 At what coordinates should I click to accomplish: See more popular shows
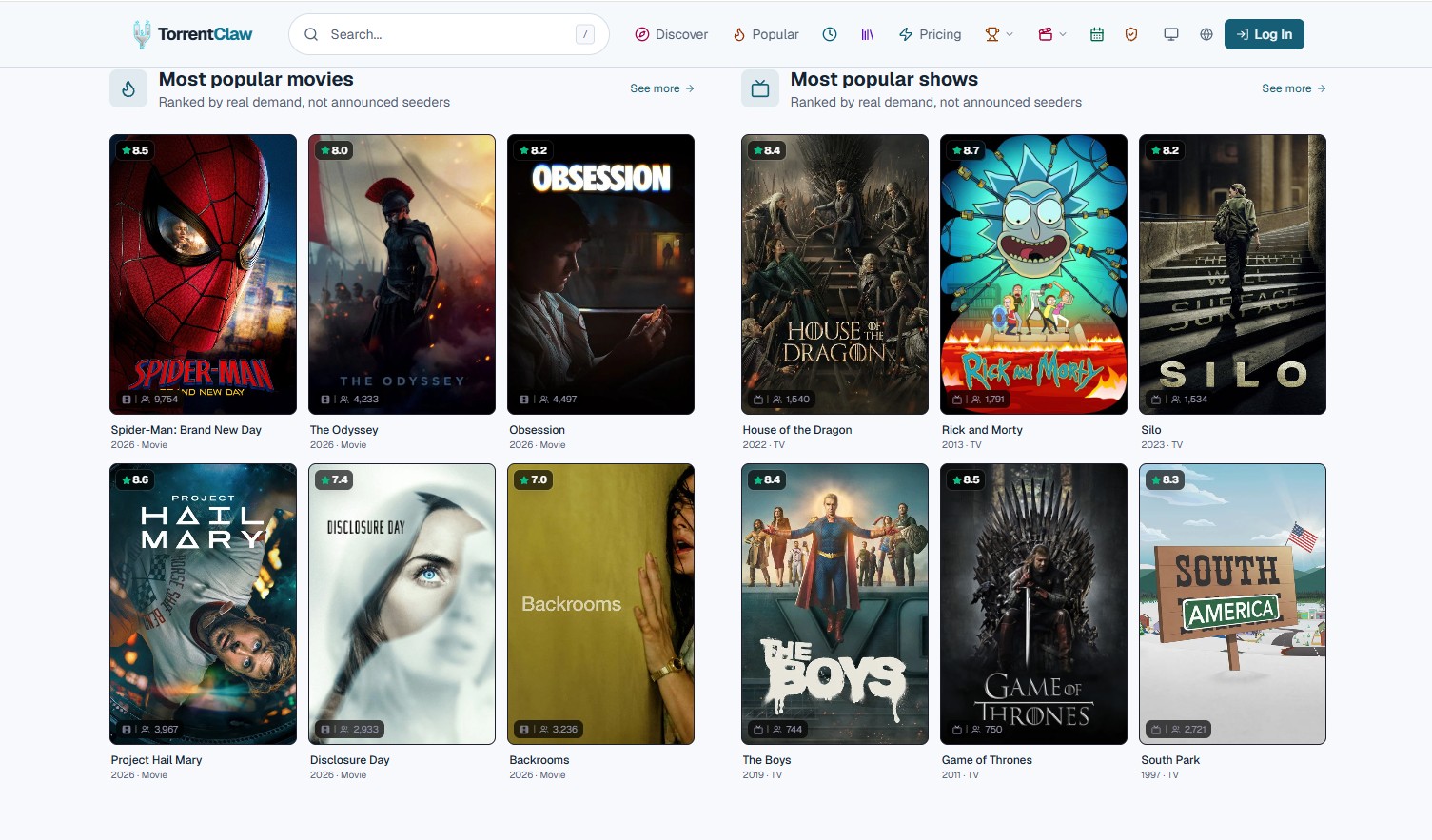click(1294, 88)
